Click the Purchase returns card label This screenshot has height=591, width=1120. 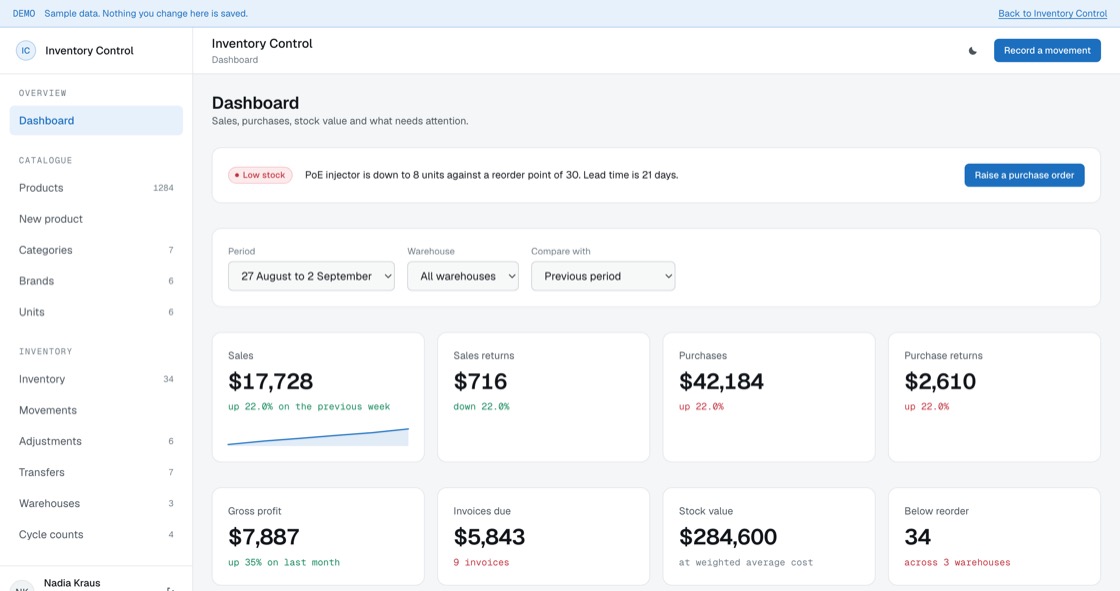[943, 355]
